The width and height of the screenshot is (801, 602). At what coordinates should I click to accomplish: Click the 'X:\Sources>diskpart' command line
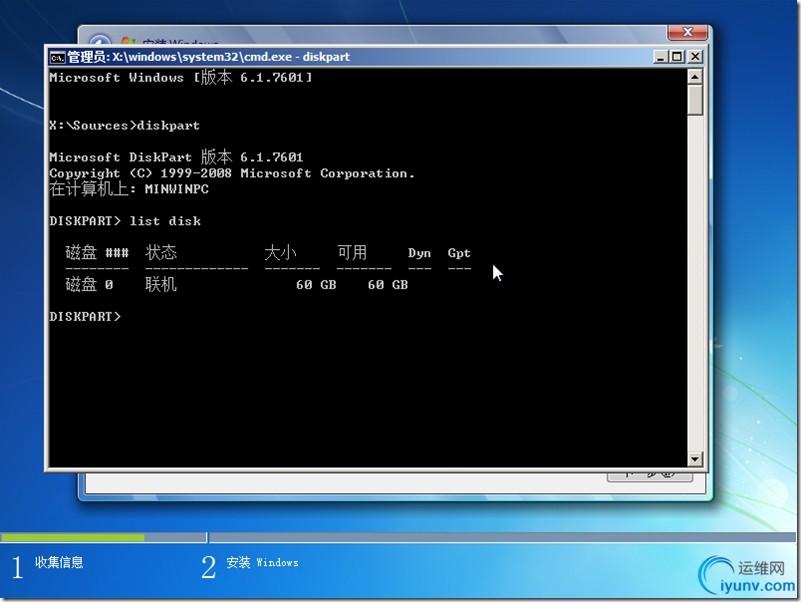tap(125, 125)
